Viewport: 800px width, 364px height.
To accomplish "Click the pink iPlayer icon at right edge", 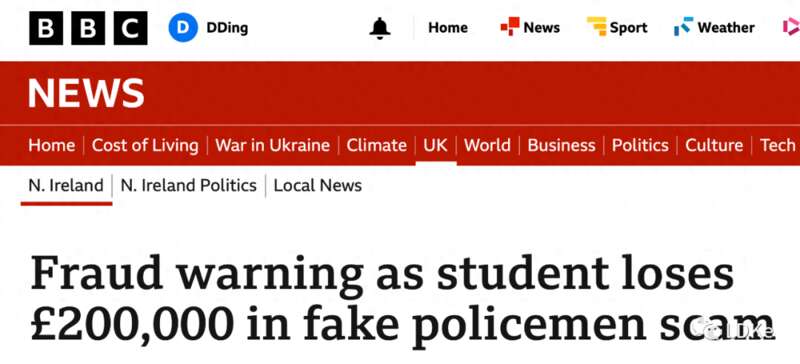I will pyautogui.click(x=791, y=27).
